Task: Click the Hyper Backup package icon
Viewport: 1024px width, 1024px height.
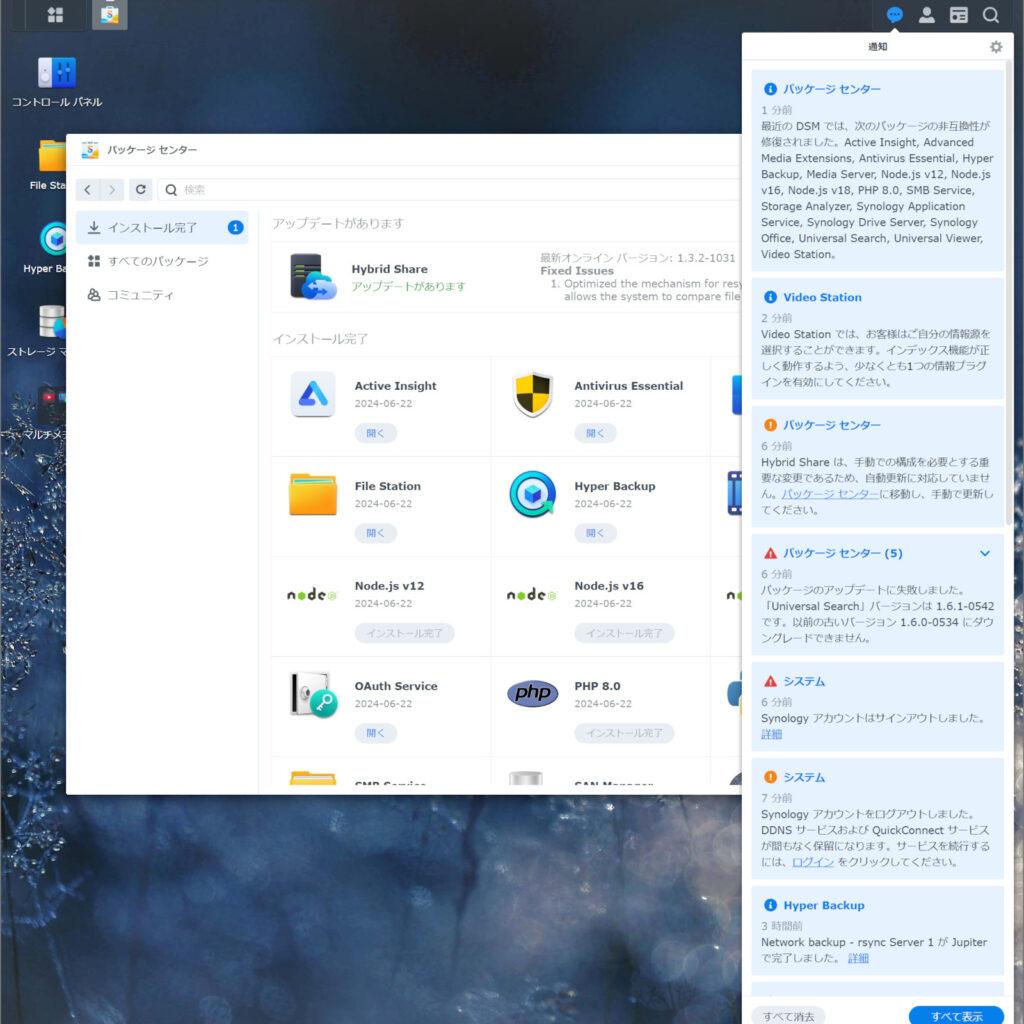Action: tap(533, 494)
